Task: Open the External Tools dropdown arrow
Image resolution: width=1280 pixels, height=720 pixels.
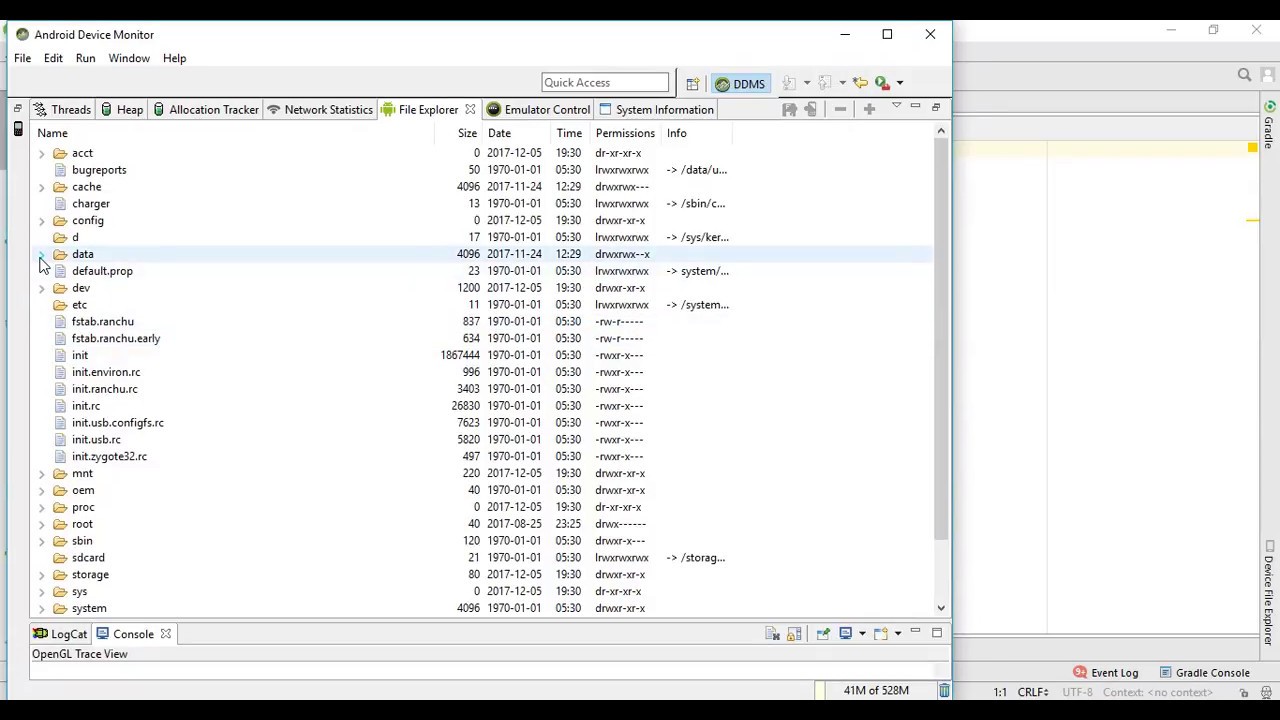Action: click(x=899, y=83)
